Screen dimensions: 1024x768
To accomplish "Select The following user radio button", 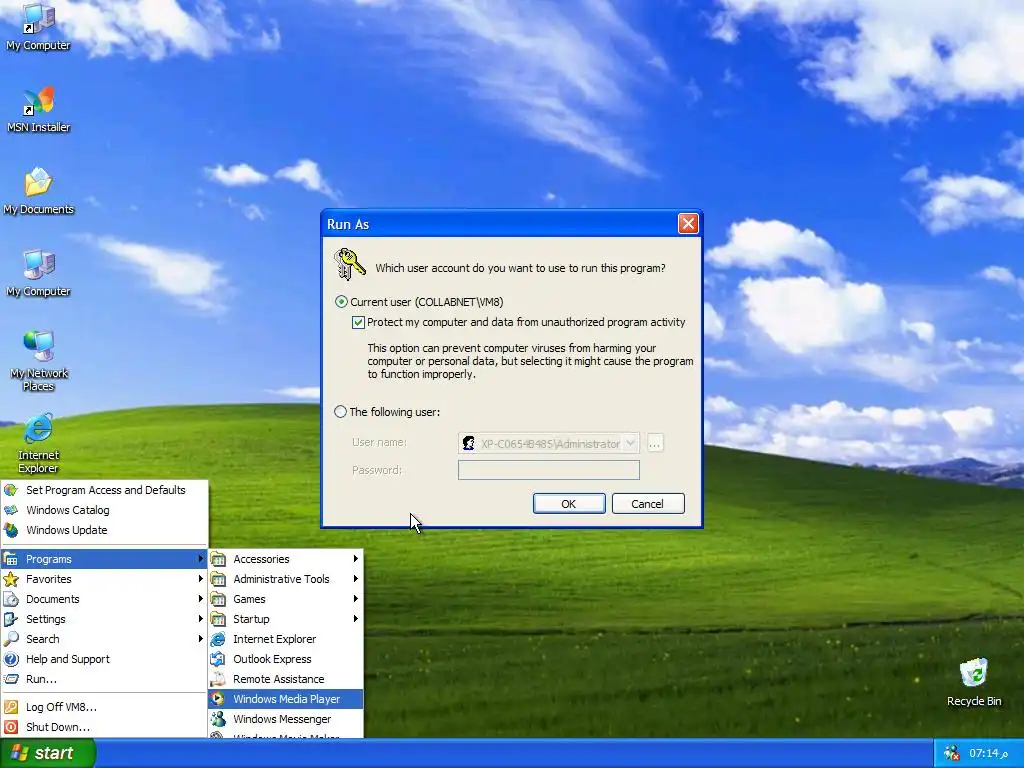I will (x=340, y=412).
